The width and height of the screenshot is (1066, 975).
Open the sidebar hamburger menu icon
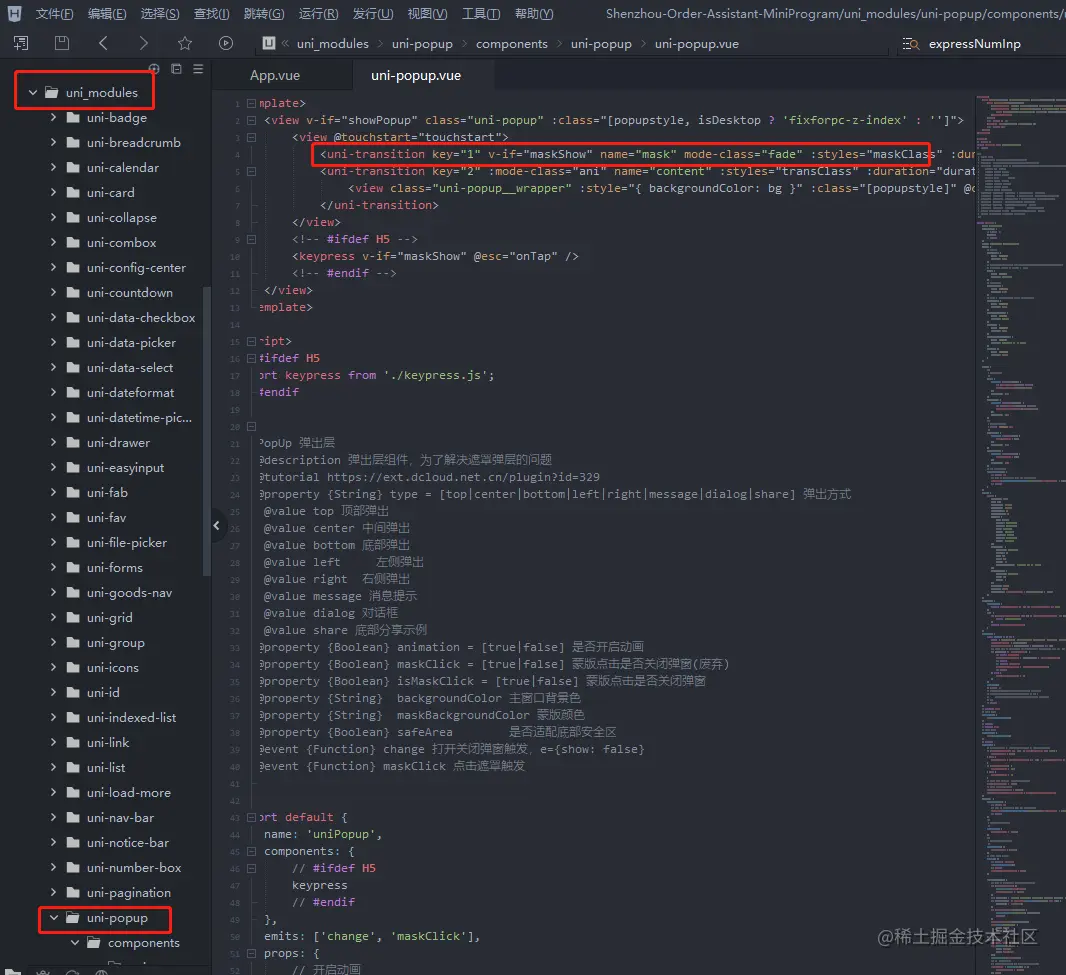[198, 69]
